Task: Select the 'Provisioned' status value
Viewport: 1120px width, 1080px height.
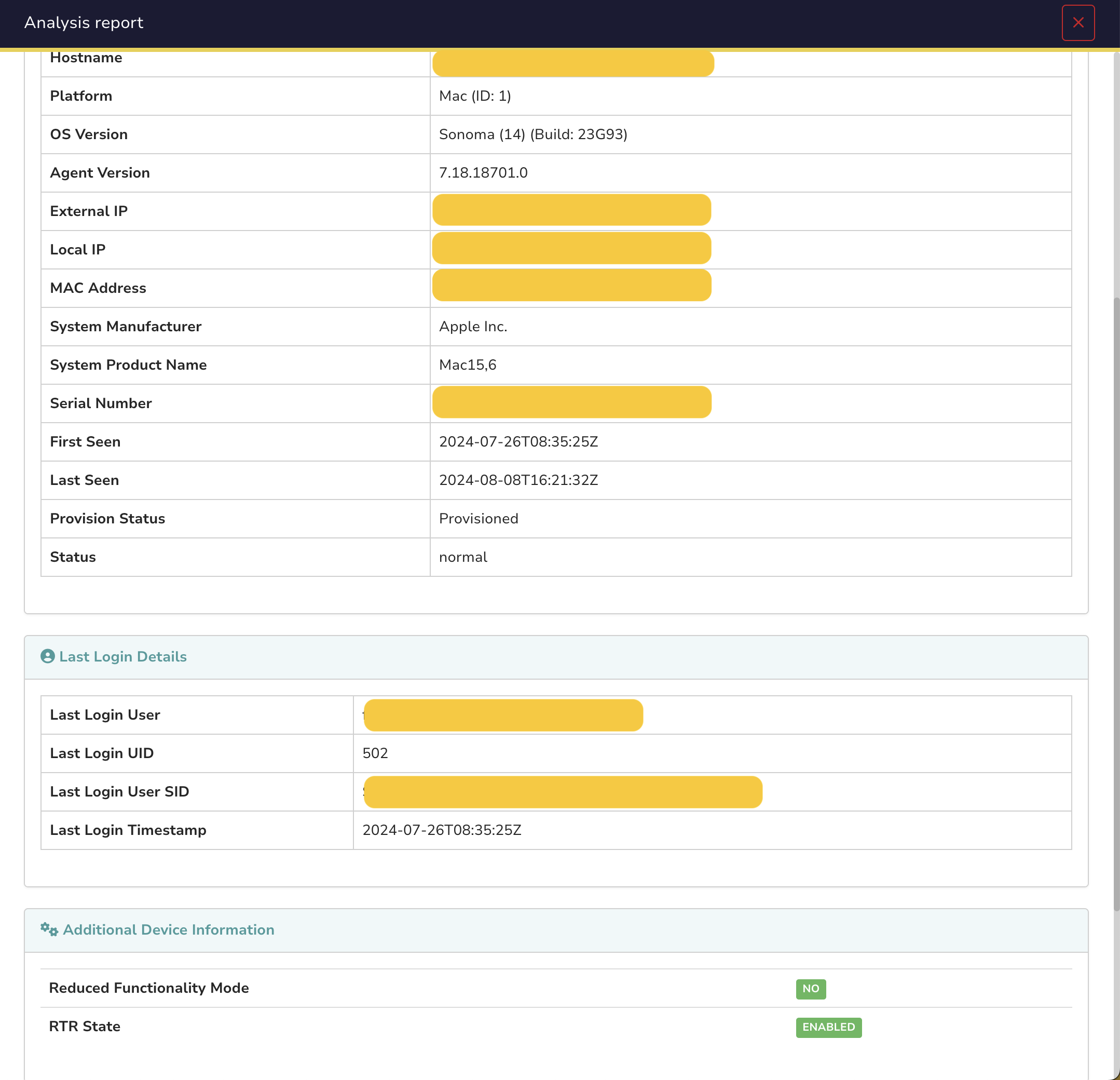Action: [479, 519]
